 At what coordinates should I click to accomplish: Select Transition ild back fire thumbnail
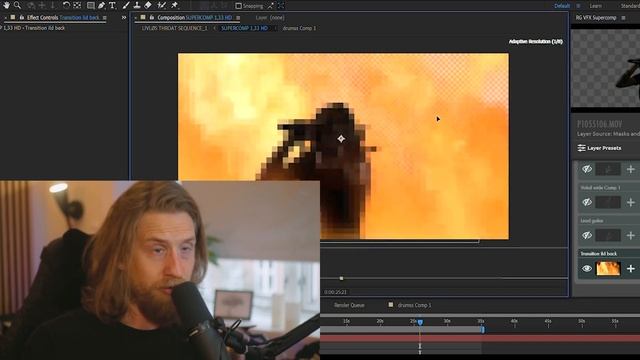point(608,269)
